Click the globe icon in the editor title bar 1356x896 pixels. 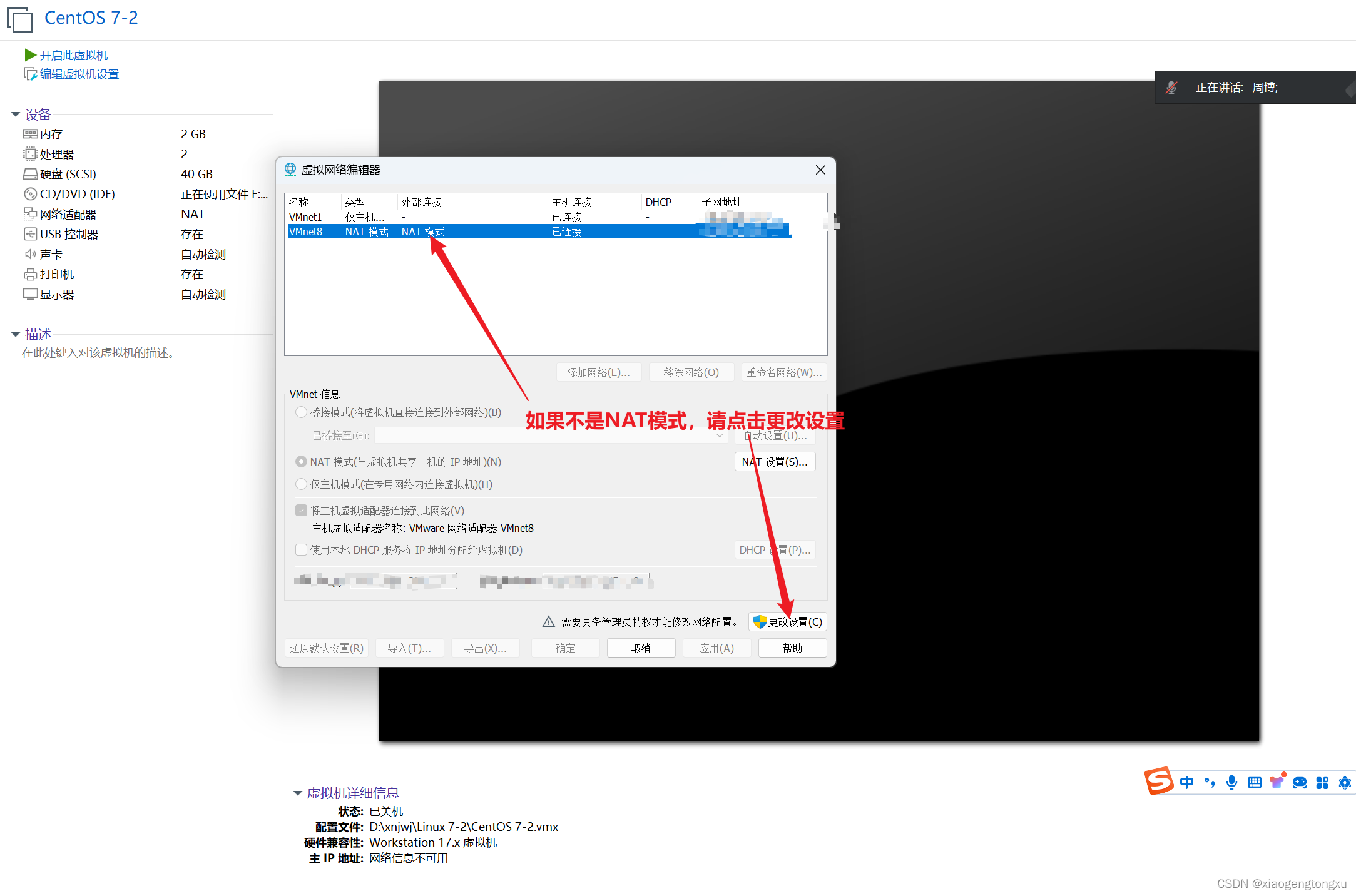tap(290, 170)
